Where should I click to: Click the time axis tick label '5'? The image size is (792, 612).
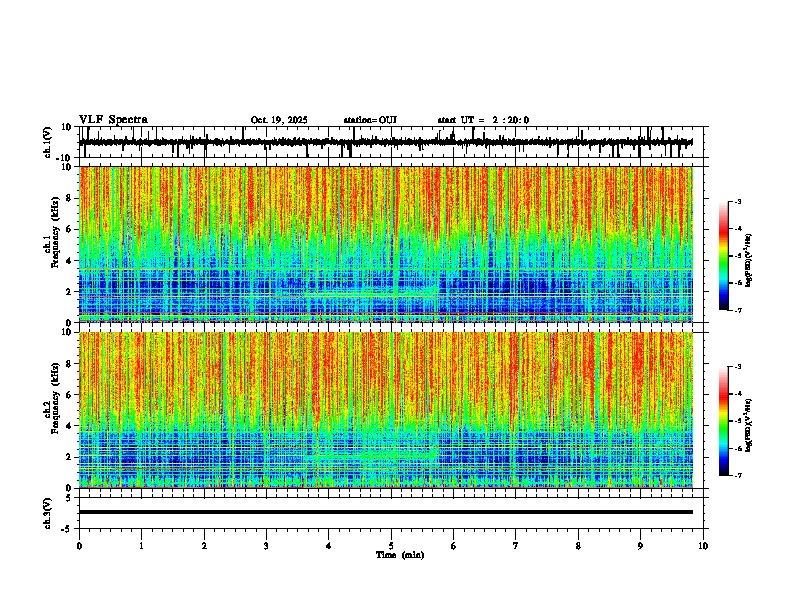[391, 546]
